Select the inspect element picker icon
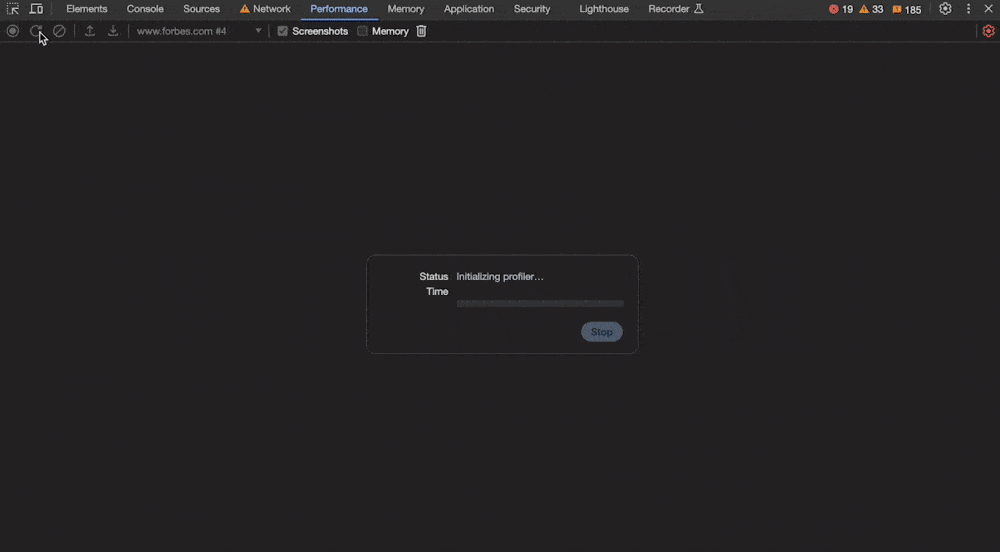 [x=13, y=9]
